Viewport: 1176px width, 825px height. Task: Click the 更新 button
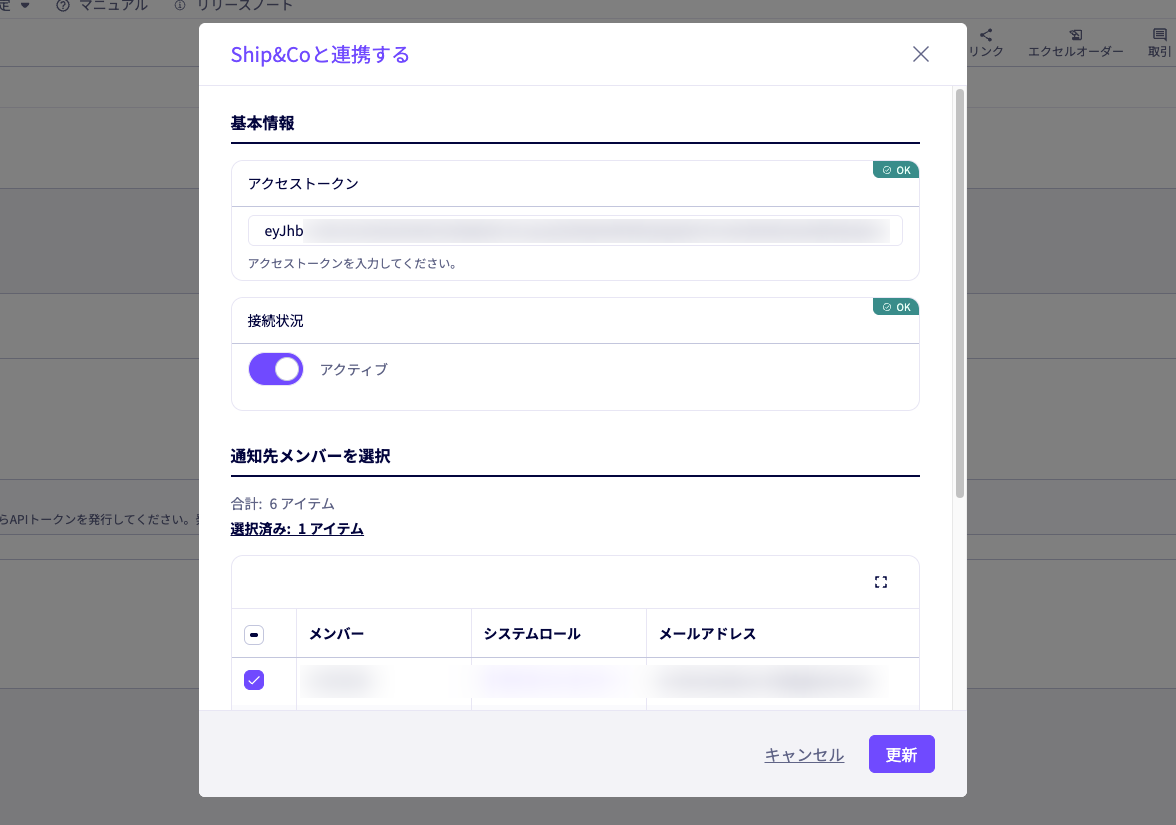coord(902,754)
